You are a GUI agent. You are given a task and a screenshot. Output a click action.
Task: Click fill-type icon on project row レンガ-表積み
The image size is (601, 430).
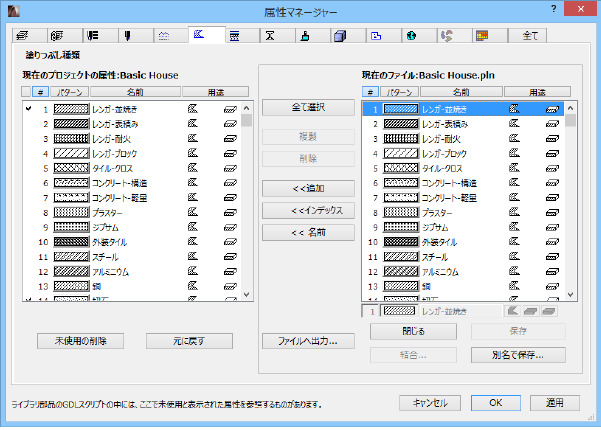click(193, 123)
